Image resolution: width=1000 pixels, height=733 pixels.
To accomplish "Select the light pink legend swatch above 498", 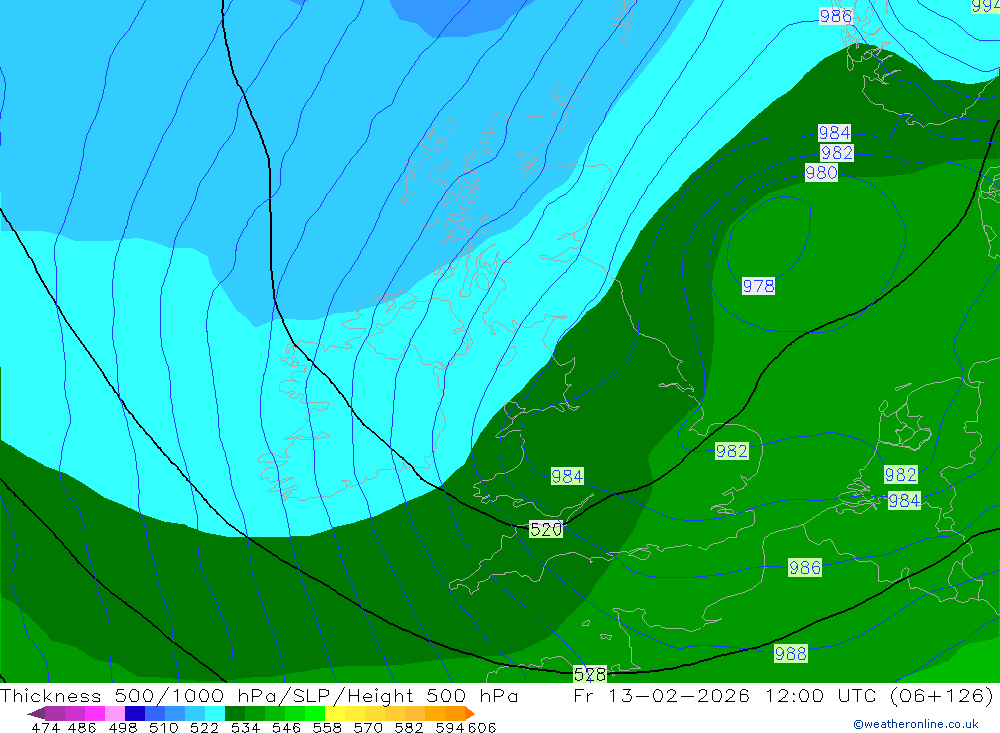I will click(x=115, y=713).
